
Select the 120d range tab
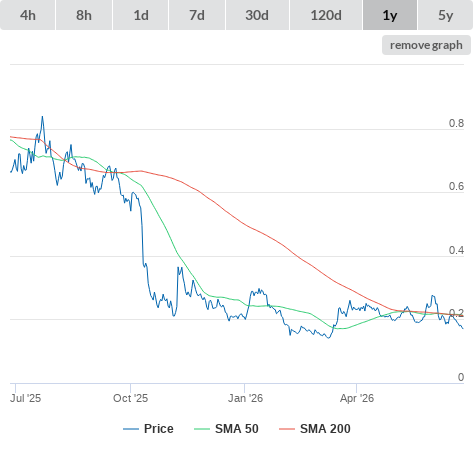coord(326,15)
